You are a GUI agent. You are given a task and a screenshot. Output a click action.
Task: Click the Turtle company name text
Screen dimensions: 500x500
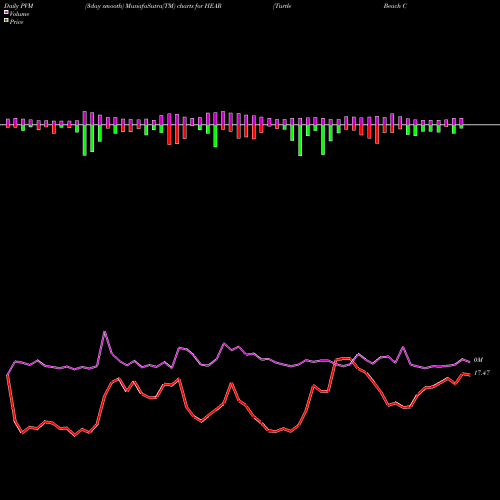click(282, 6)
